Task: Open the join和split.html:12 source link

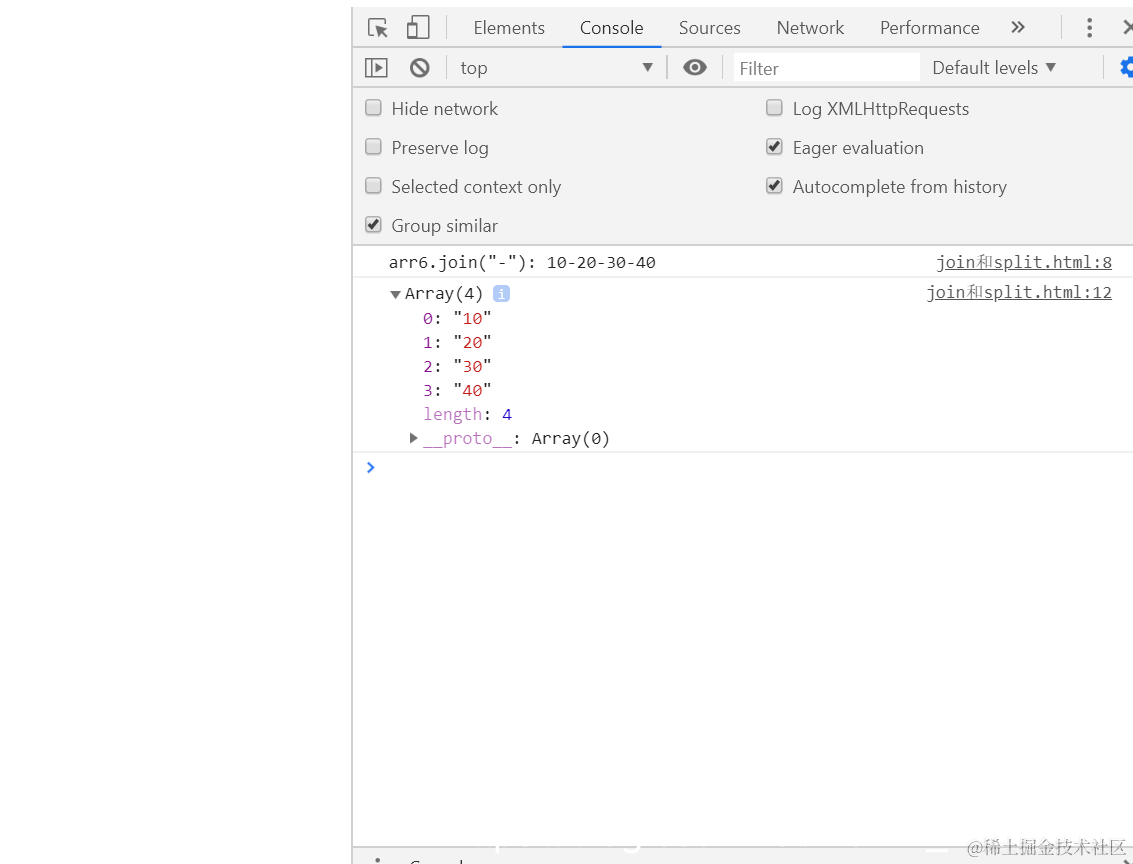Action: point(1019,293)
